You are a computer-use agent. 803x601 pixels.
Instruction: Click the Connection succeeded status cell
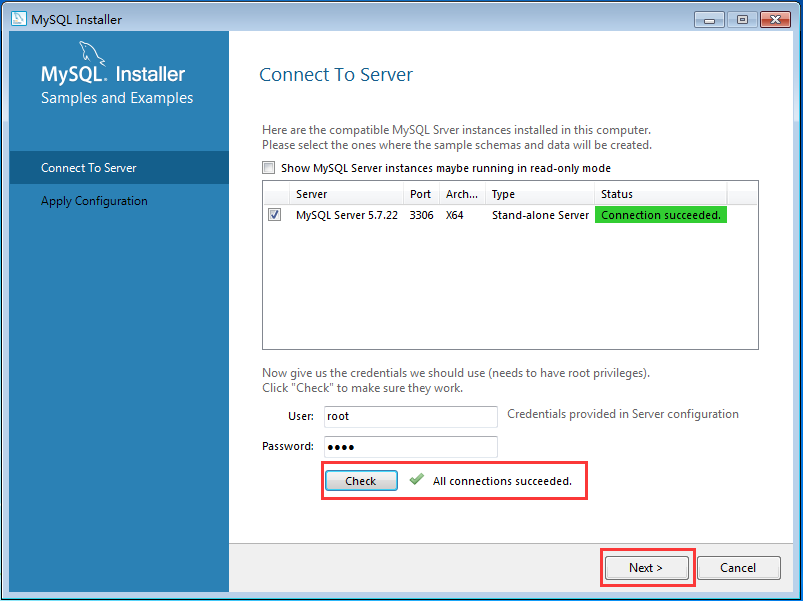tap(661, 215)
